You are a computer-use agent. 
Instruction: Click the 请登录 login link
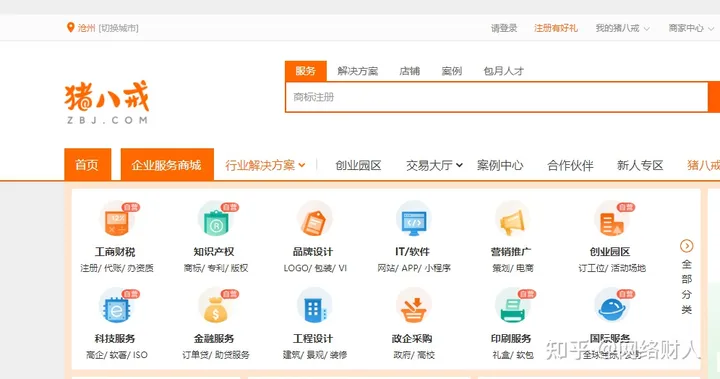504,28
